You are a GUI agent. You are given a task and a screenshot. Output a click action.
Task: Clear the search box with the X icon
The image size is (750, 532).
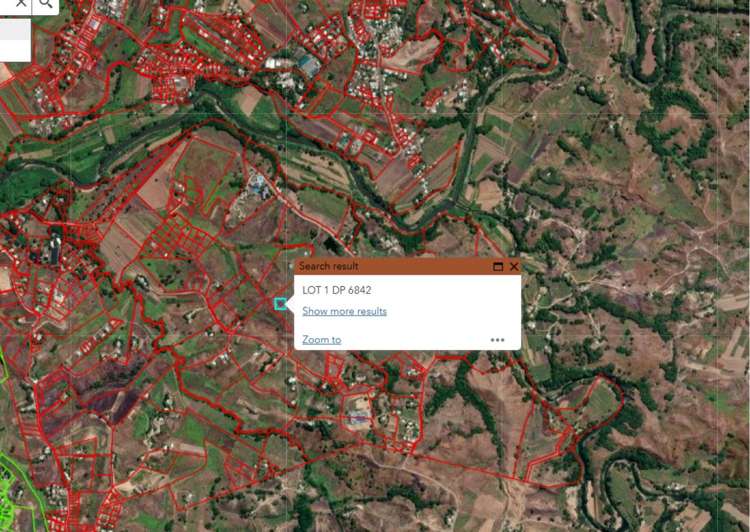[x=21, y=3]
